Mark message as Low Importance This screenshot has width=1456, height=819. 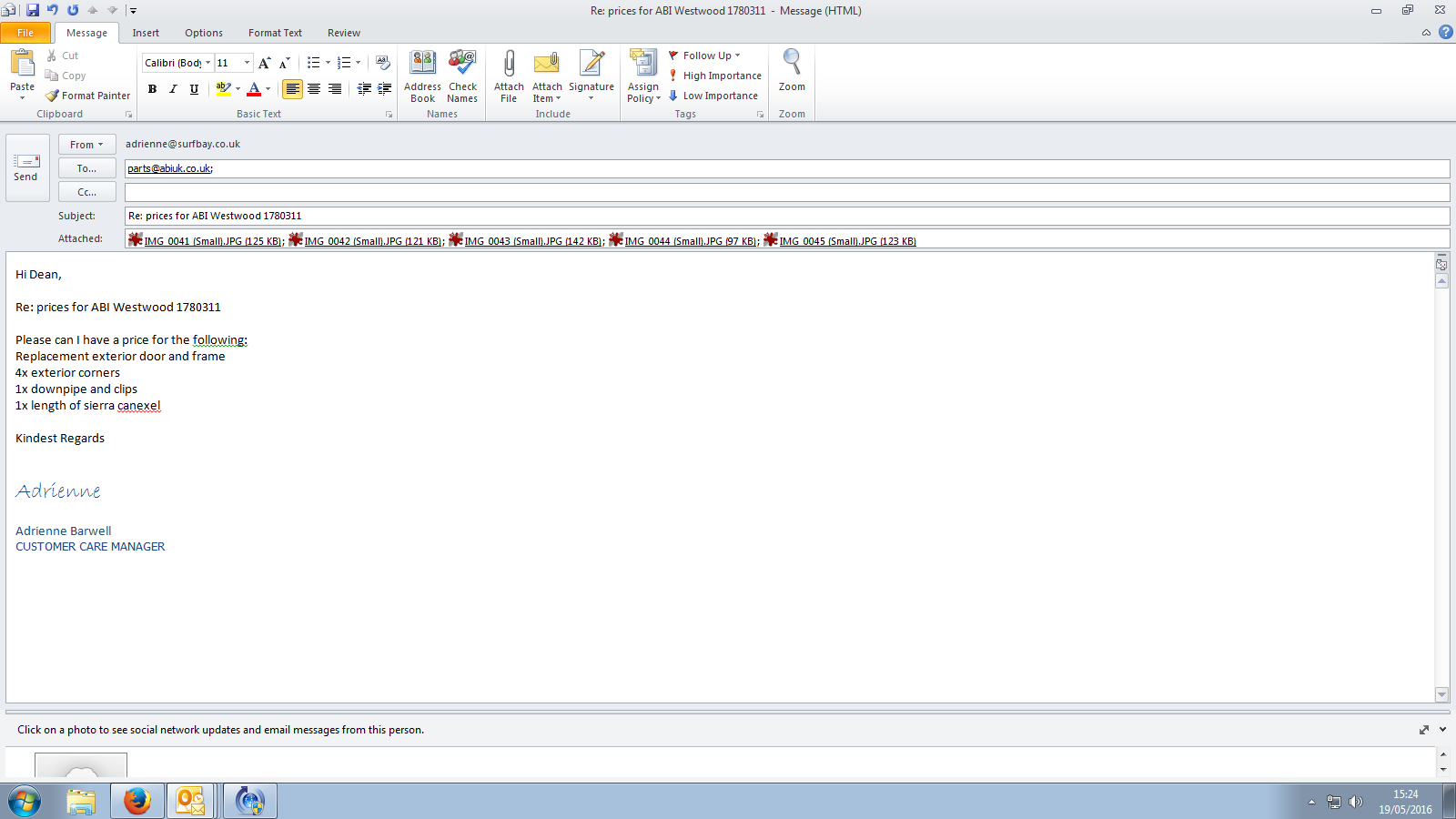pyautogui.click(x=713, y=96)
